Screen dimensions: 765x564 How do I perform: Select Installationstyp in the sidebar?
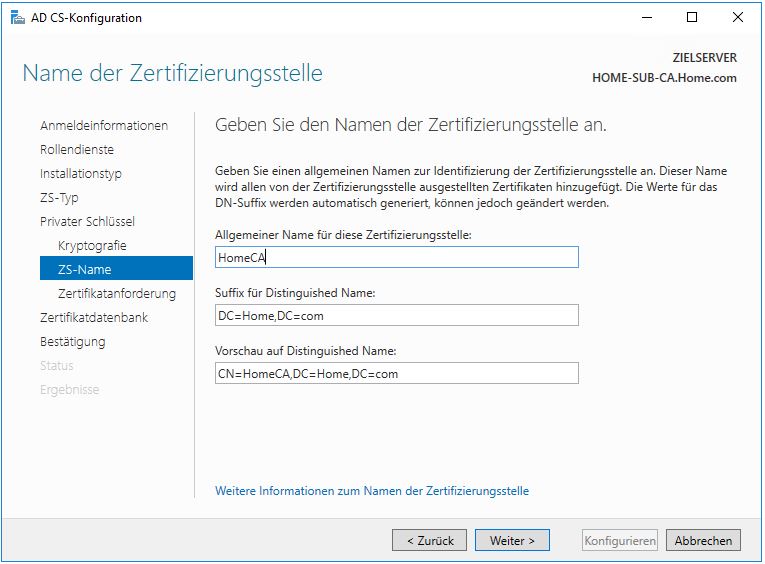click(81, 174)
